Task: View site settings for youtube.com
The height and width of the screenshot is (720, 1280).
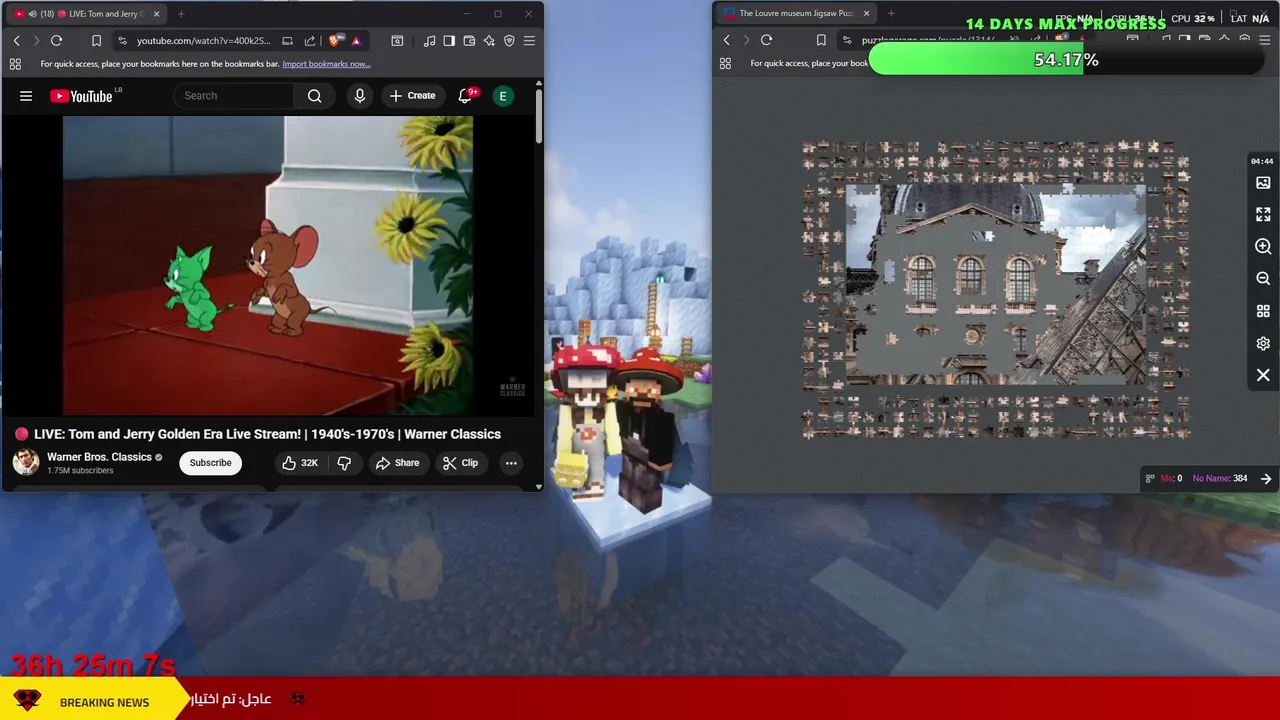Action: 122,40
